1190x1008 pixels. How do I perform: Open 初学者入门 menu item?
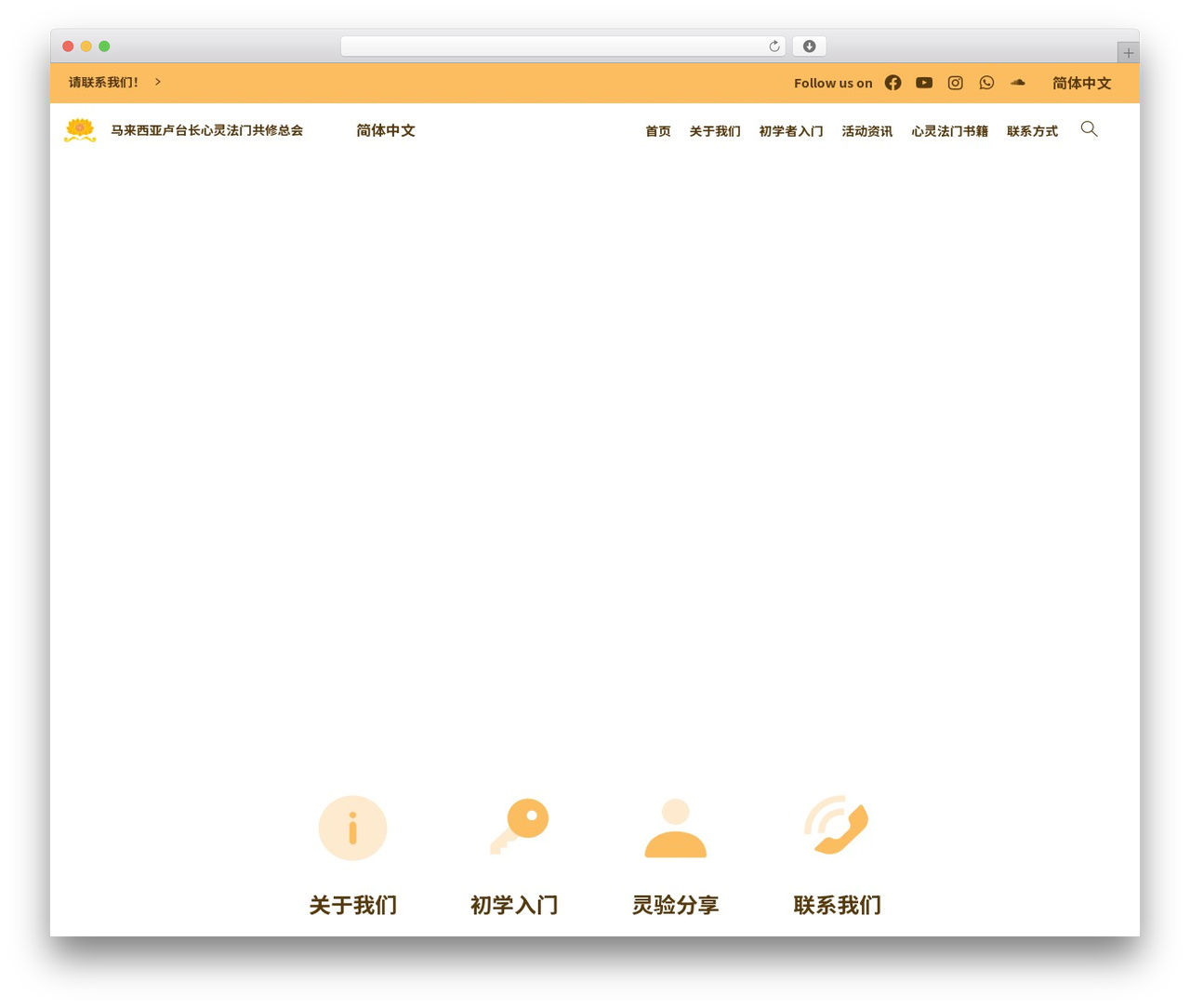point(791,131)
